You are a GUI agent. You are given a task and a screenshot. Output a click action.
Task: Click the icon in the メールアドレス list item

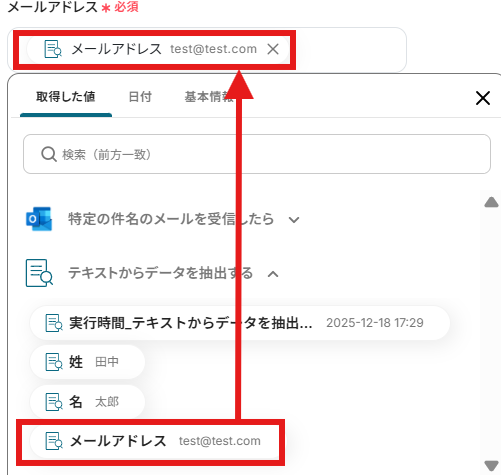pos(54,441)
